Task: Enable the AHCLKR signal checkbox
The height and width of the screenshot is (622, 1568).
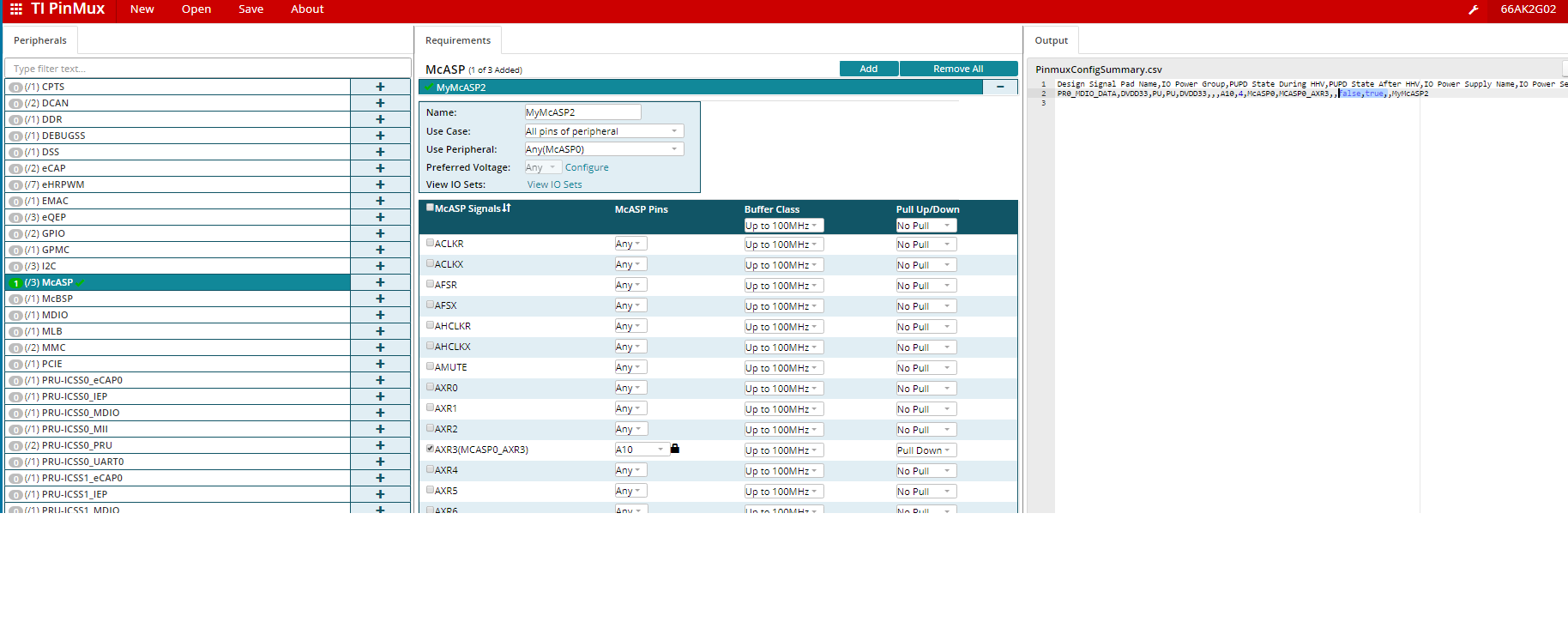Action: 430,325
